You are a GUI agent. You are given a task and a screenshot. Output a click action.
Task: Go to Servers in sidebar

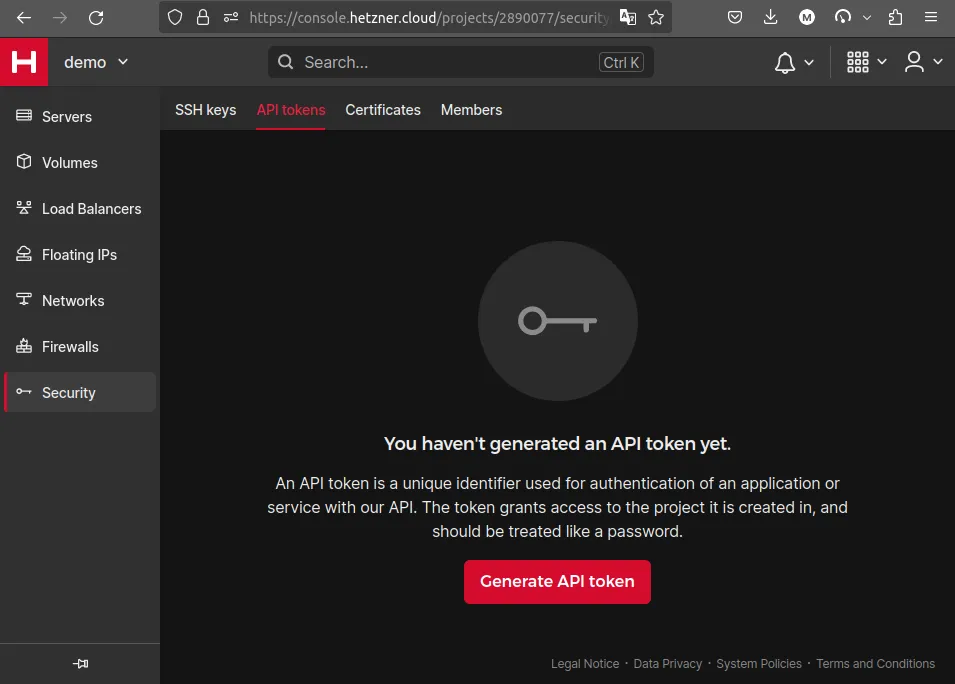[x=67, y=117]
